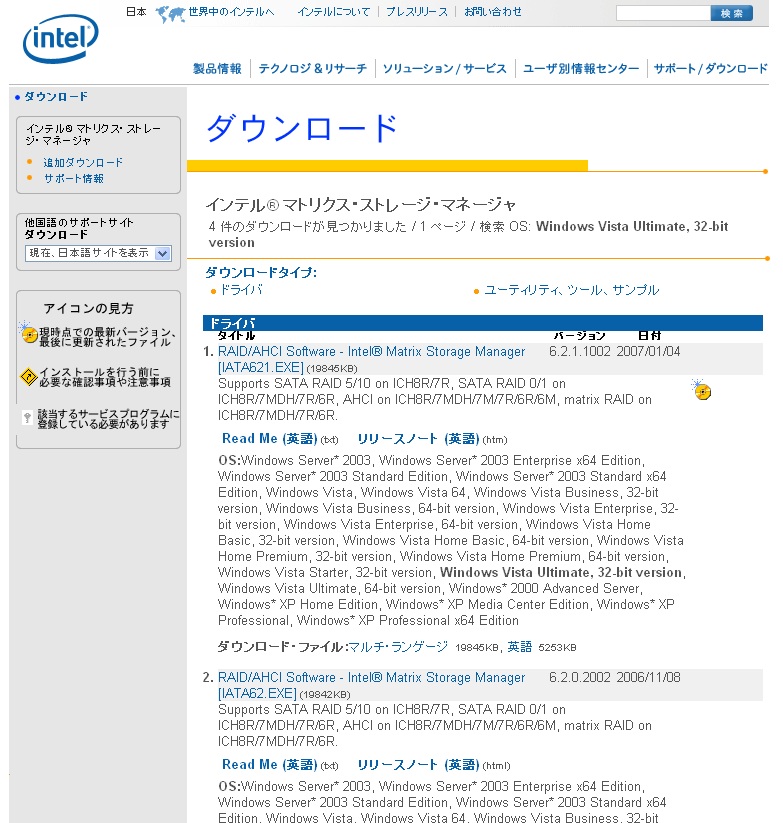Jump to ユーティリティ、ツール、サンプル type

coord(572,290)
